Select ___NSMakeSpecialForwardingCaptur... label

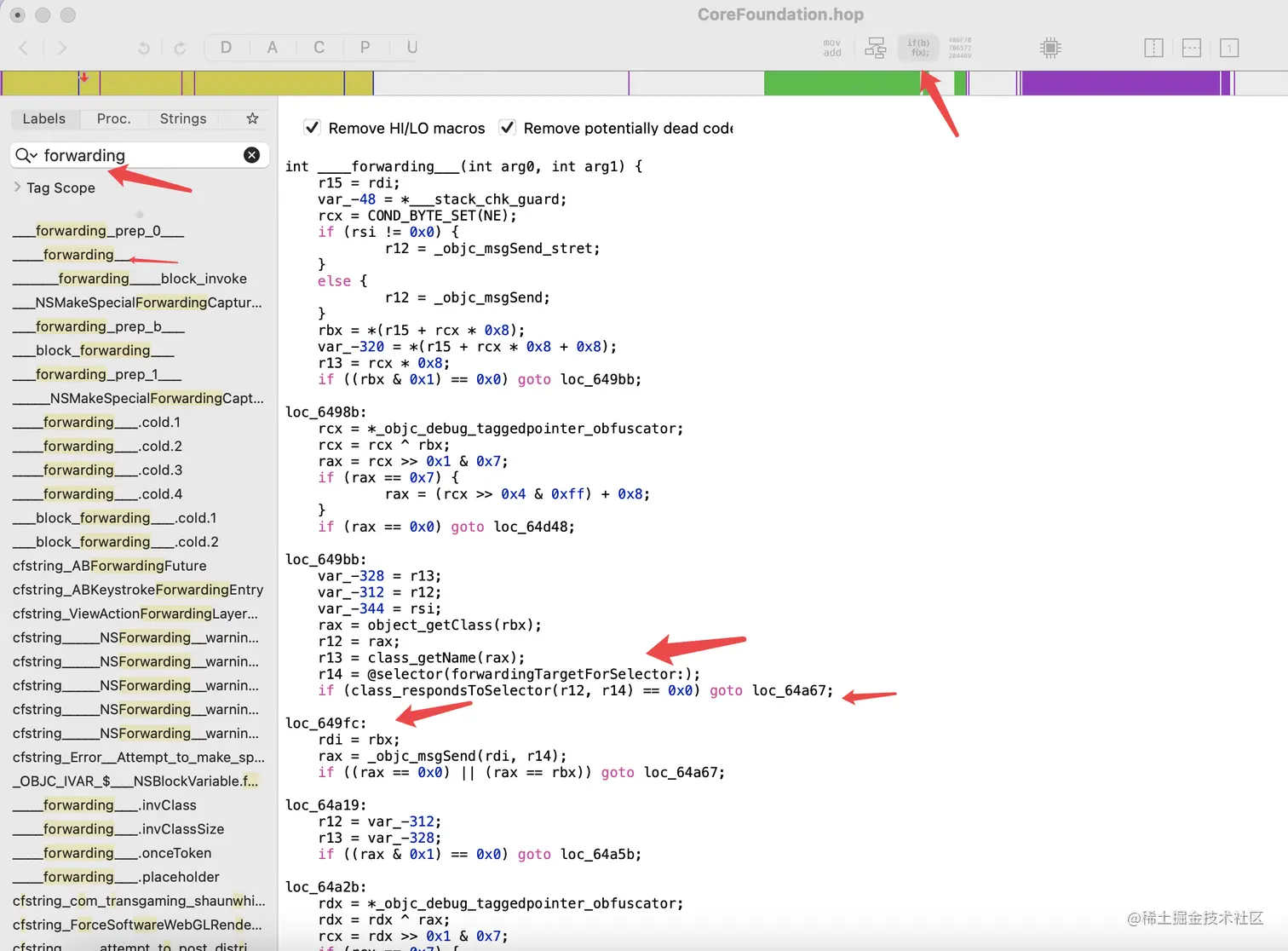tap(137, 303)
